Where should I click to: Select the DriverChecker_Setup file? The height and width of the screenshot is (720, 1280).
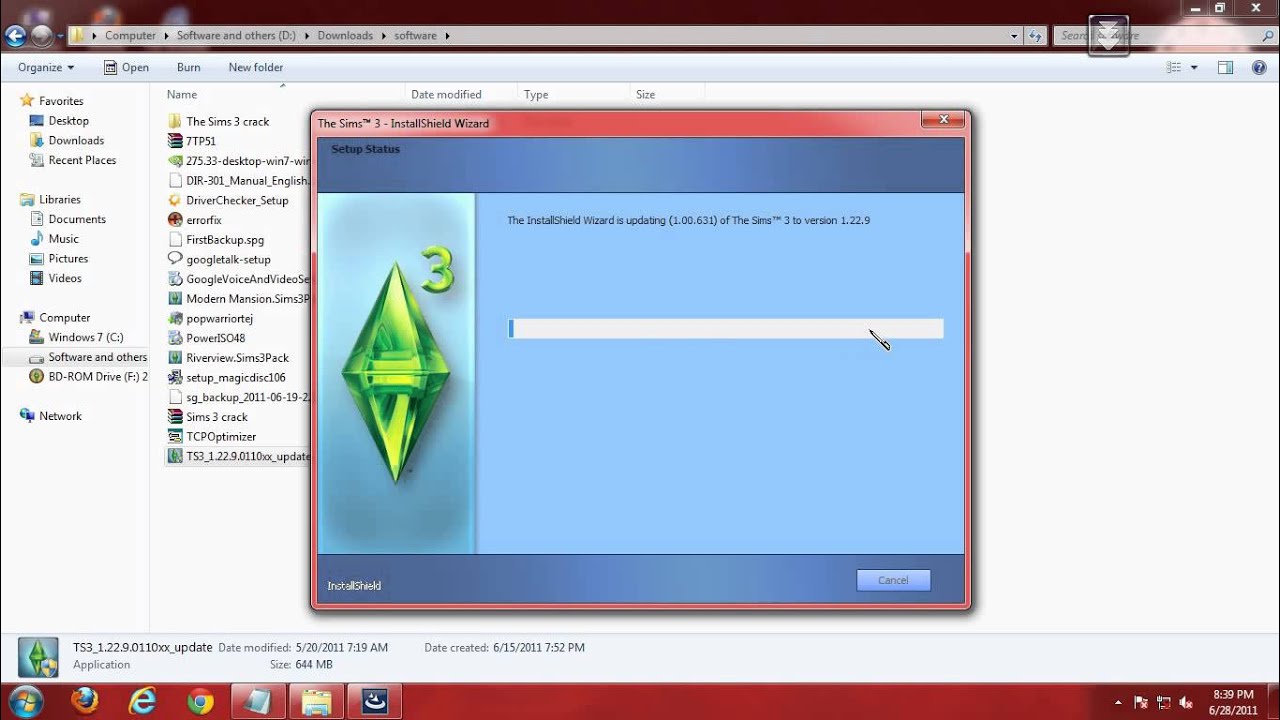click(237, 200)
